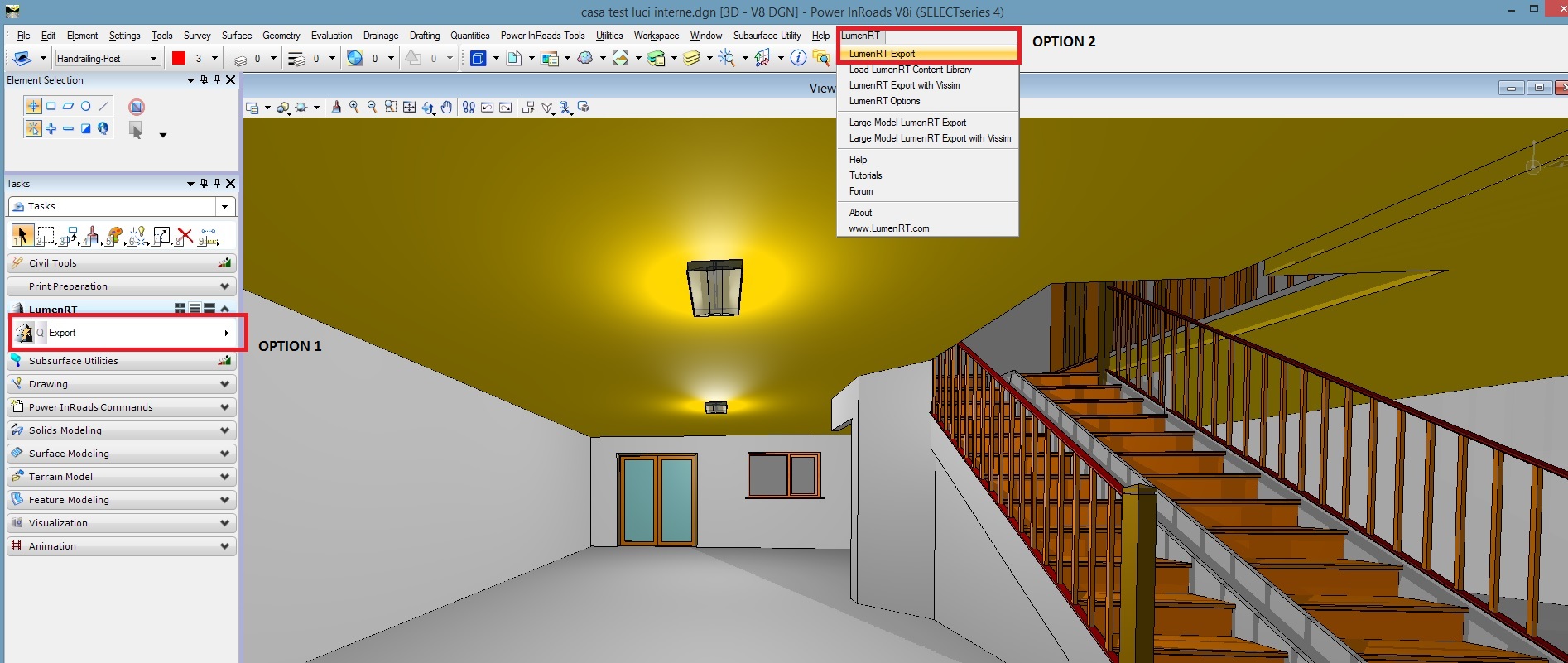This screenshot has width=1568, height=663.
Task: Open the Tasks combo box dropdown
Action: (x=224, y=206)
